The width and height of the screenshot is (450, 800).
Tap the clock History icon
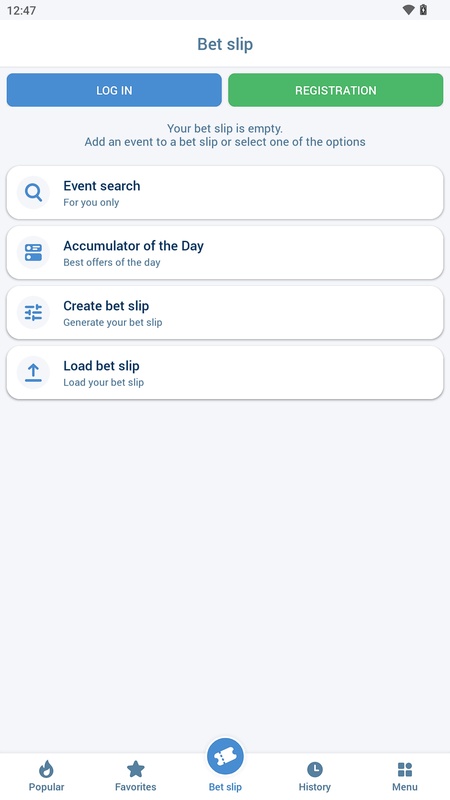click(315, 769)
